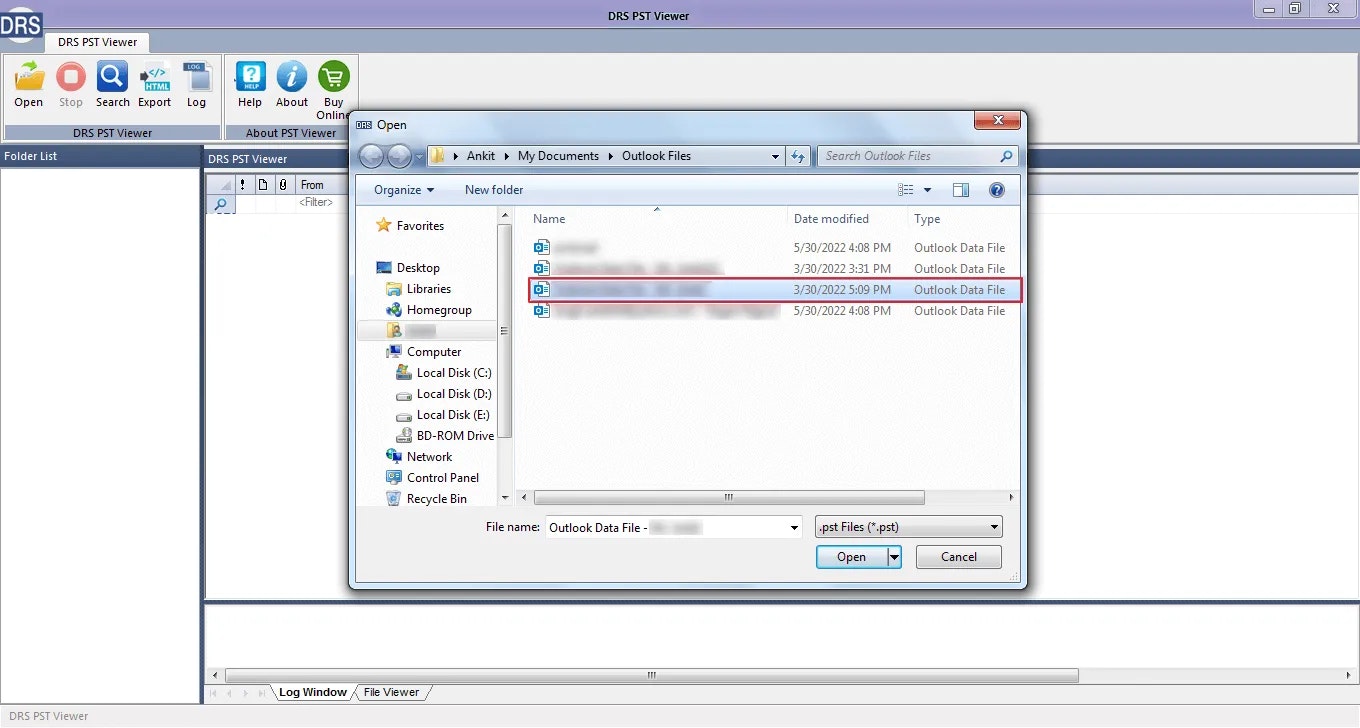Viewport: 1360px width, 728px height.
Task: Click the attachment paperclip column header
Action: (x=283, y=185)
